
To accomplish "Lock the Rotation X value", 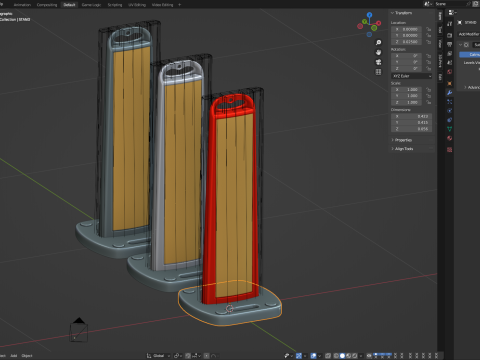I will [429, 56].
